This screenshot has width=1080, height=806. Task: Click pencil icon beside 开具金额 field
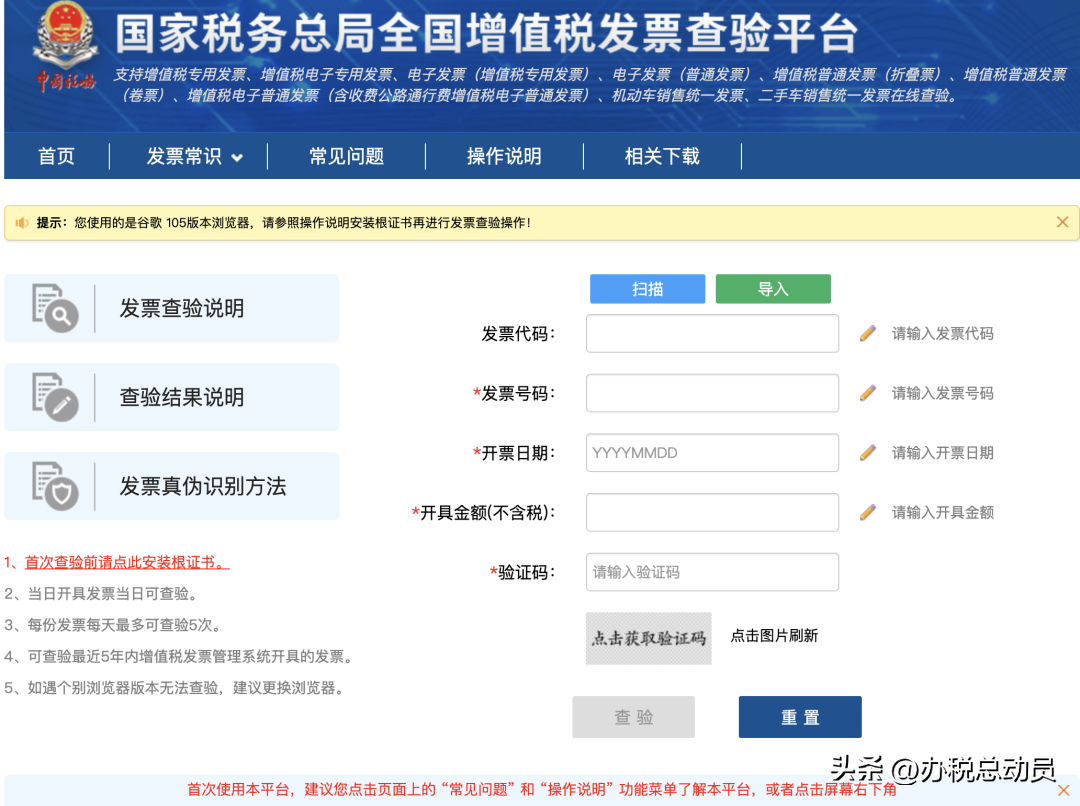point(868,512)
